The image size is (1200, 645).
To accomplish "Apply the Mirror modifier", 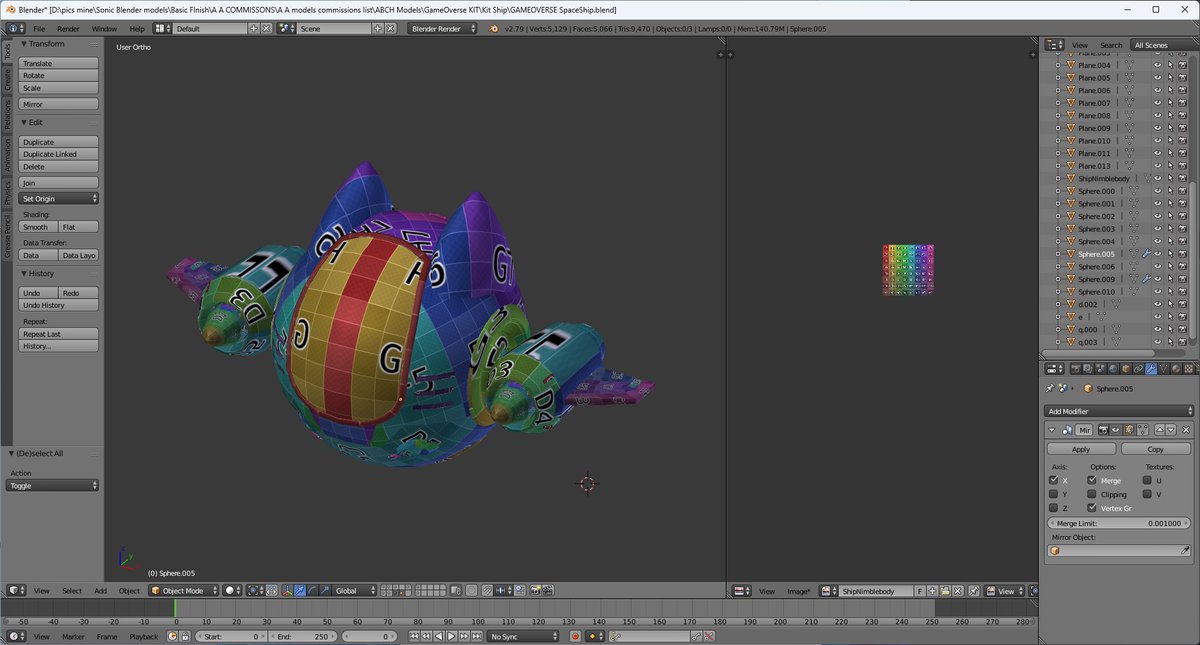I will tap(1081, 449).
